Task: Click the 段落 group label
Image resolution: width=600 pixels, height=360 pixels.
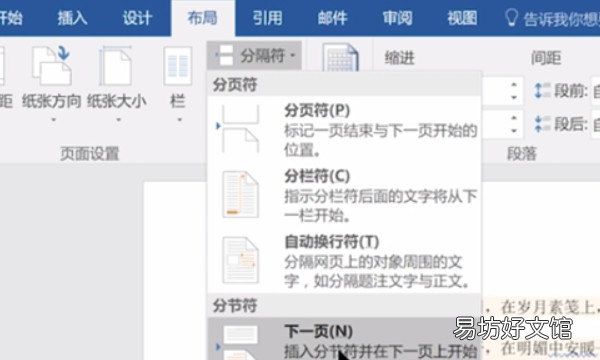Action: point(522,153)
